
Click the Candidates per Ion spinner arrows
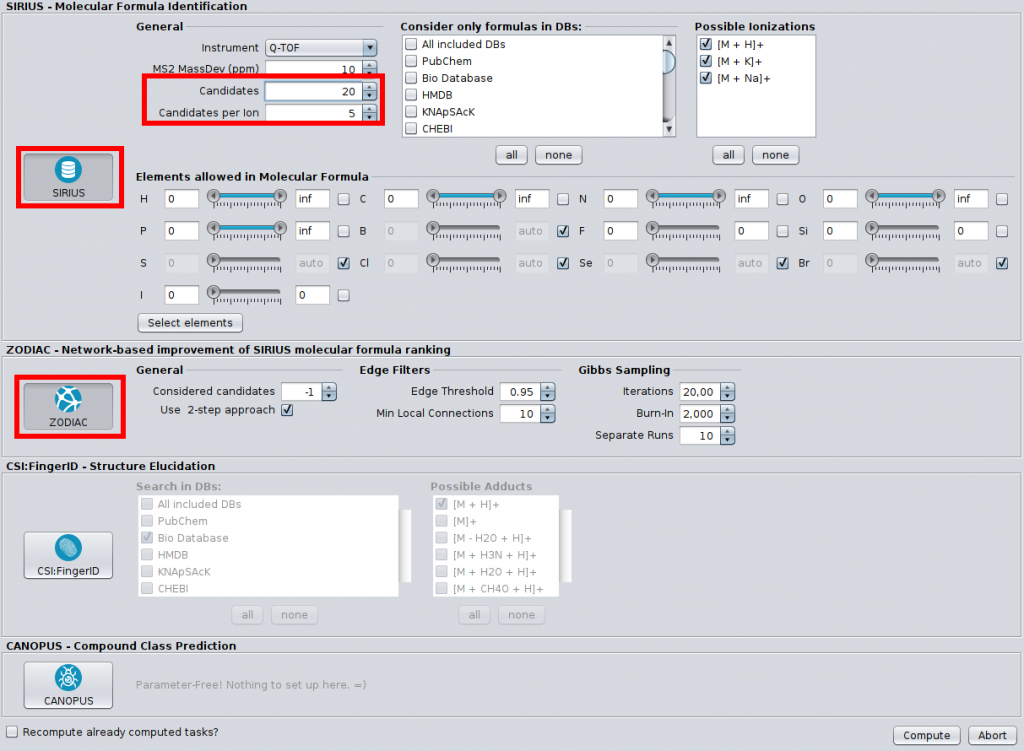pyautogui.click(x=370, y=113)
